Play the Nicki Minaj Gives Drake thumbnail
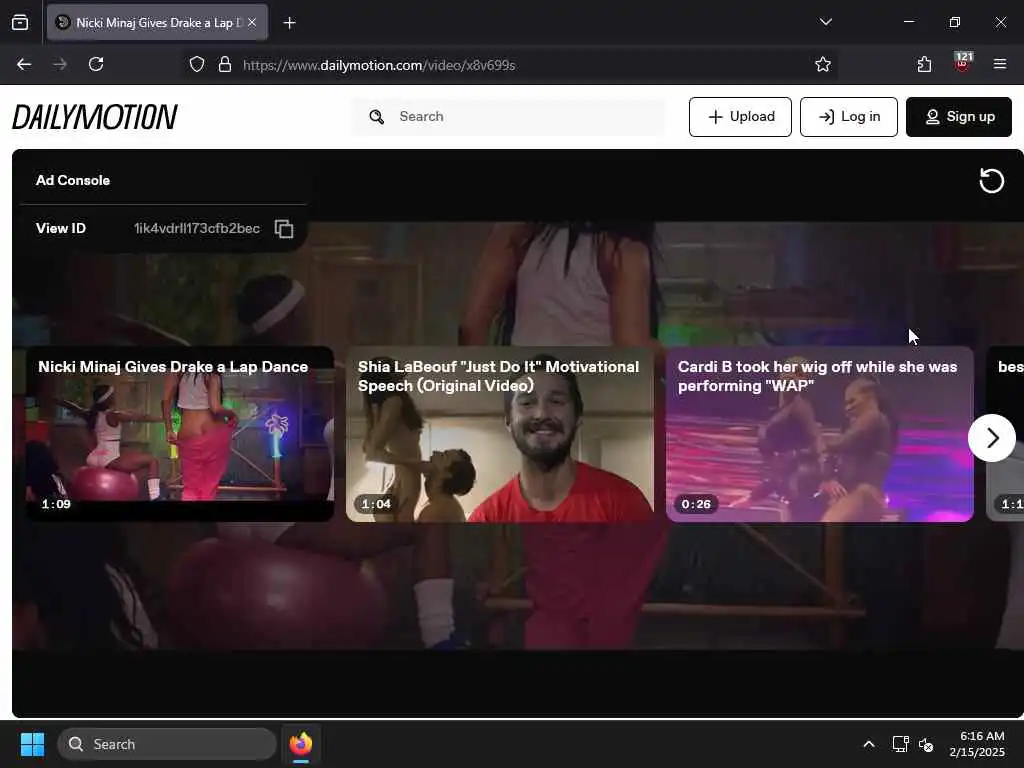 pyautogui.click(x=180, y=434)
